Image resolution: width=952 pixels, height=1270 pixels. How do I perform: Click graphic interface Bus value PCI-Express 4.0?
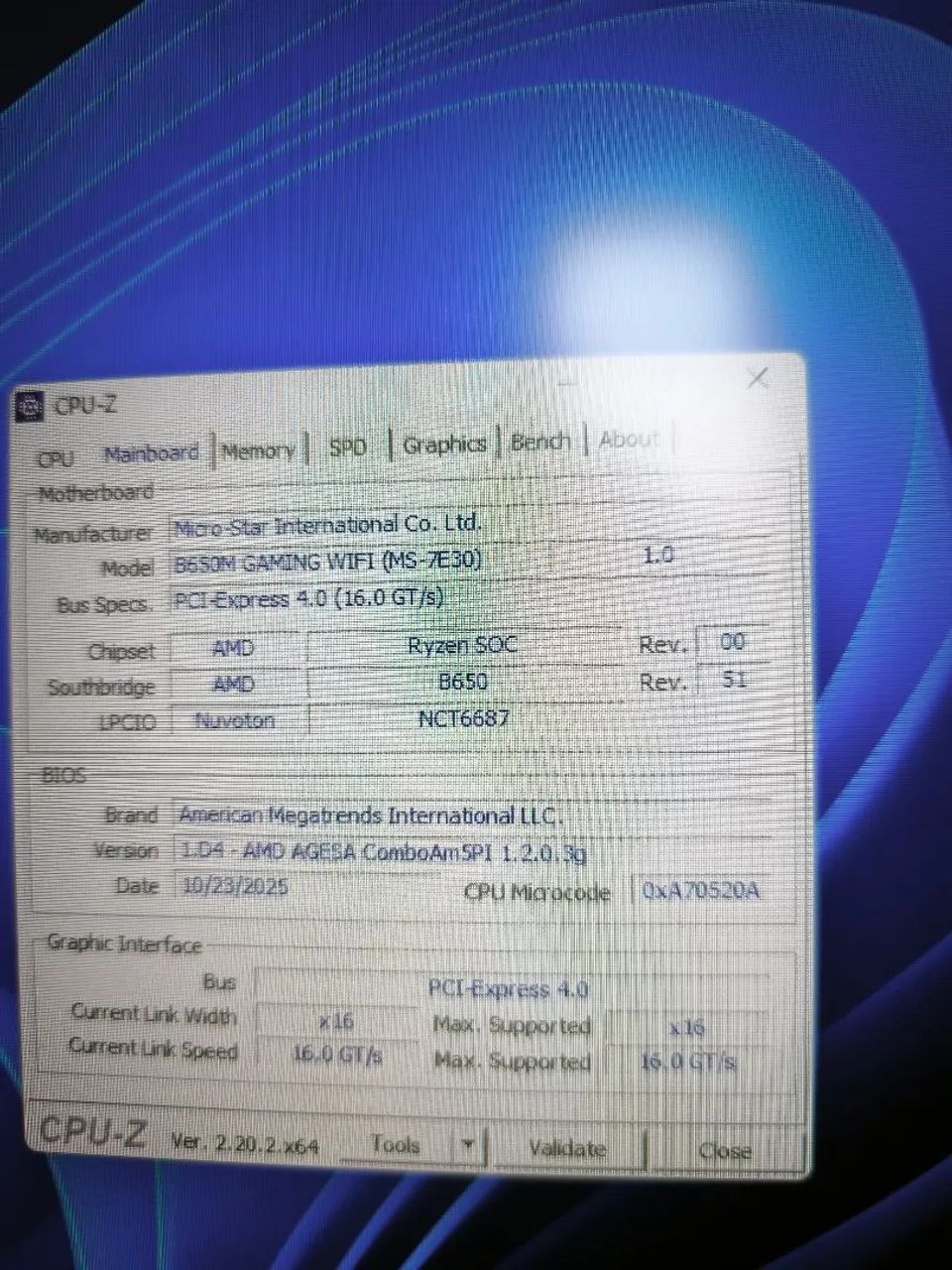pyautogui.click(x=510, y=989)
